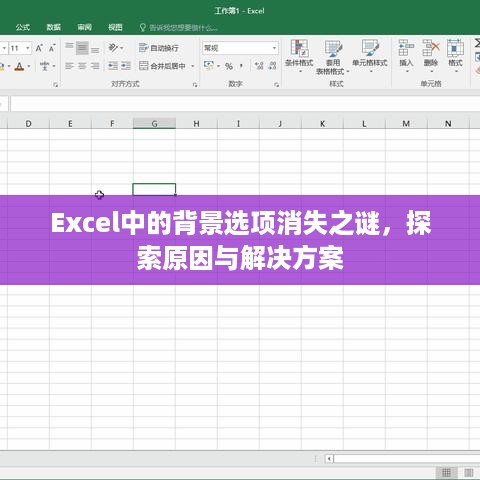The width and height of the screenshot is (480, 480).
Task: Click the decrease decimal icon
Action: [x=272, y=66]
